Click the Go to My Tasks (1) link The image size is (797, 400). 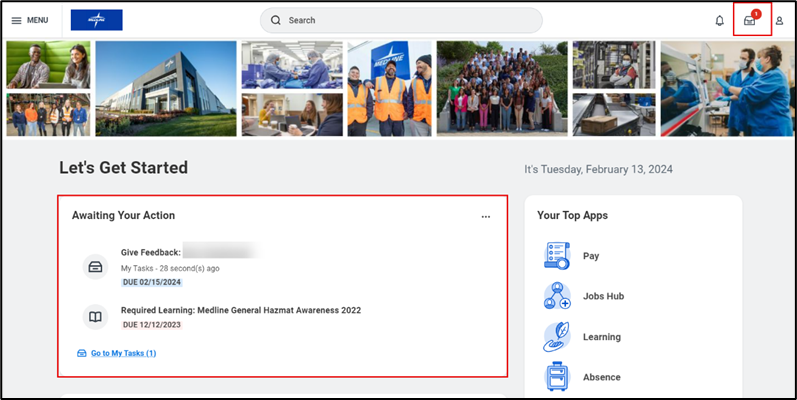pos(123,353)
